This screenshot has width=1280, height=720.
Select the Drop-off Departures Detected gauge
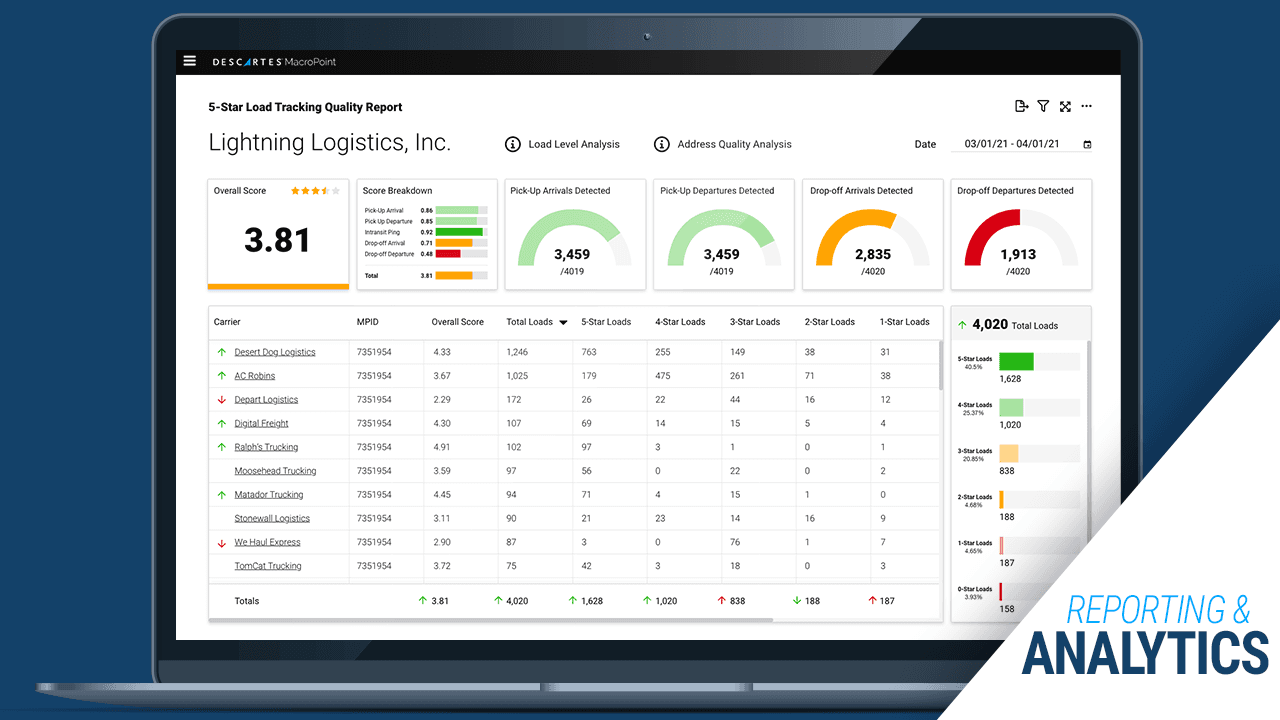pyautogui.click(x=1020, y=235)
